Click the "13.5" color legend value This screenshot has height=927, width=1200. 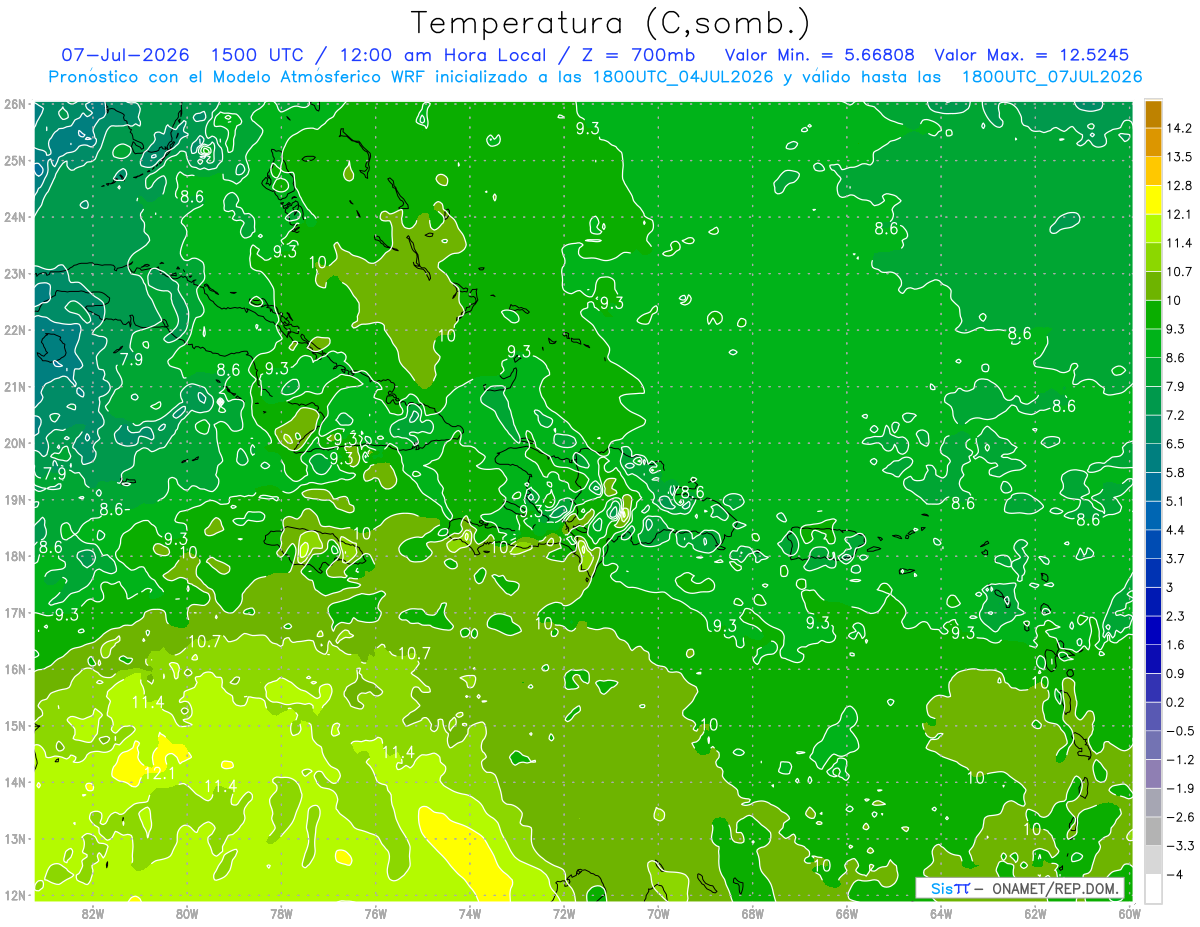point(1180,157)
